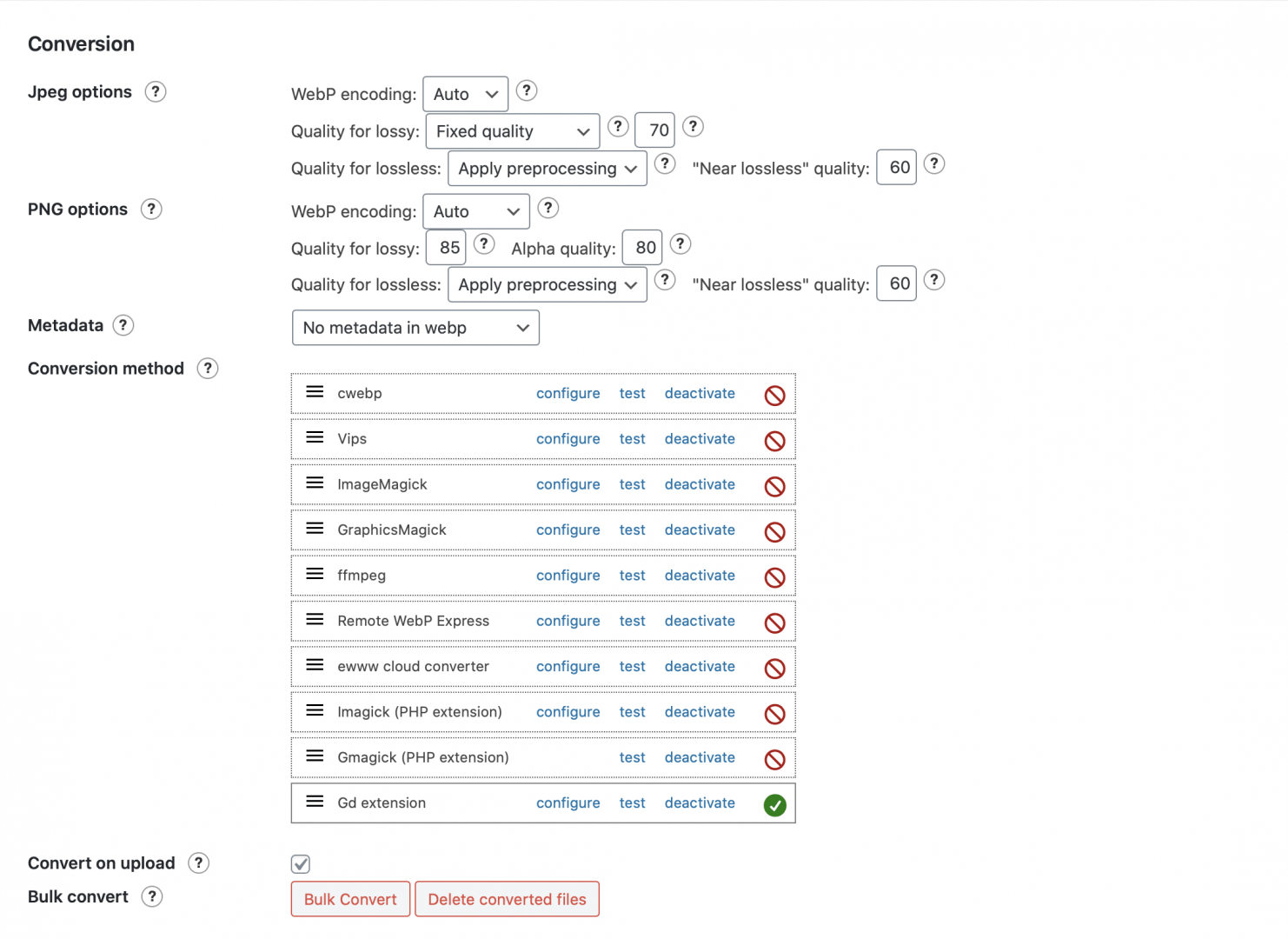This screenshot has height=939, width=1288.
Task: Toggle Convert on upload checkbox
Action: pyautogui.click(x=301, y=863)
